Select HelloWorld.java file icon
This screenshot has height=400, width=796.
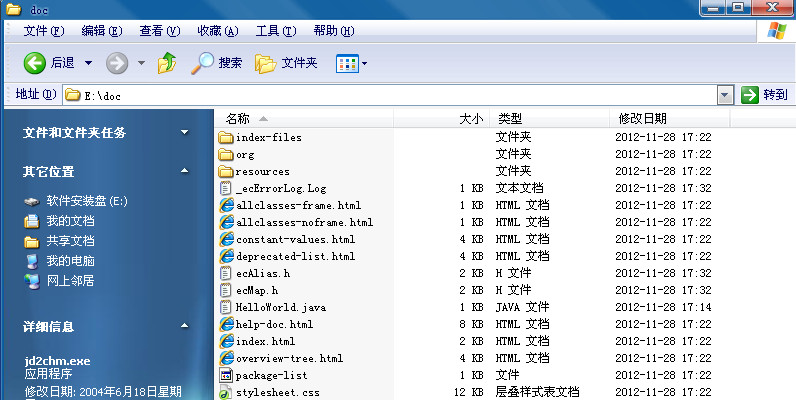coord(225,308)
